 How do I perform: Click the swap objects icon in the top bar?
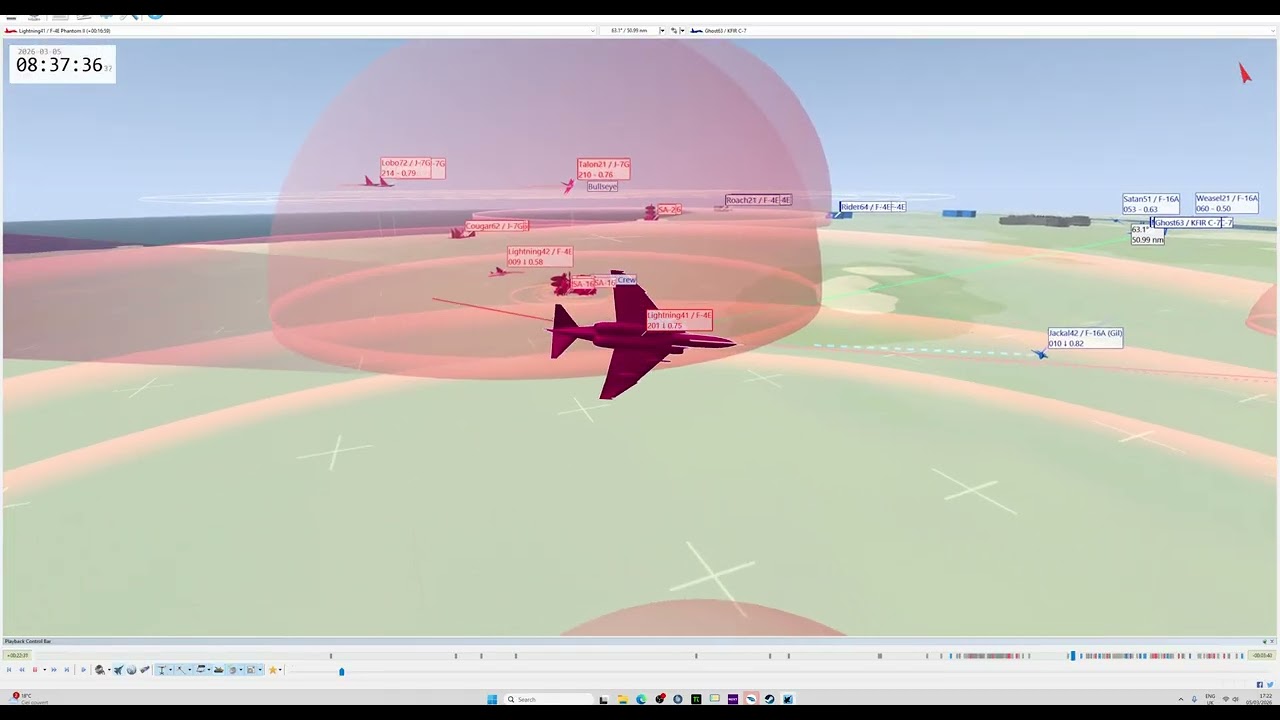[x=674, y=31]
